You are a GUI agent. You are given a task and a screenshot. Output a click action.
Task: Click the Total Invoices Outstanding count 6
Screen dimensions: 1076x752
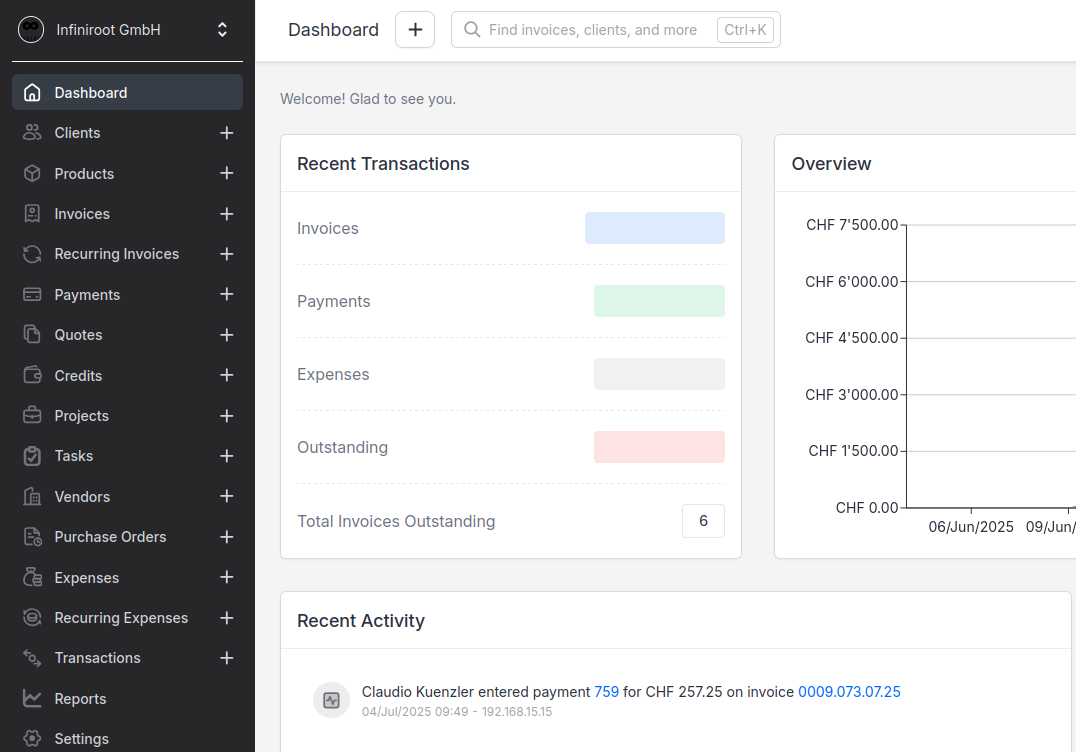[x=703, y=521]
